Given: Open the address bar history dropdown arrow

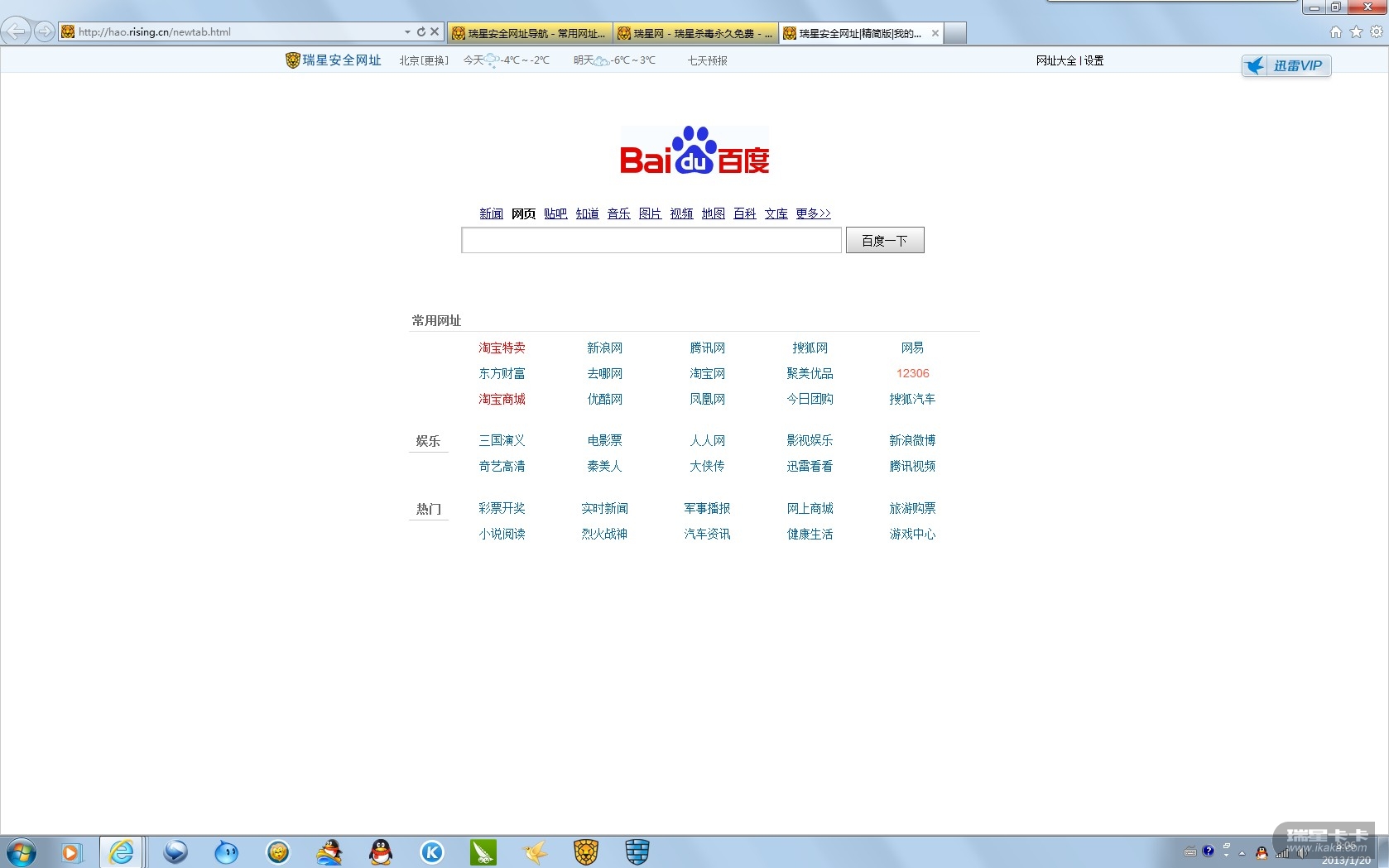Looking at the screenshot, I should [x=407, y=31].
